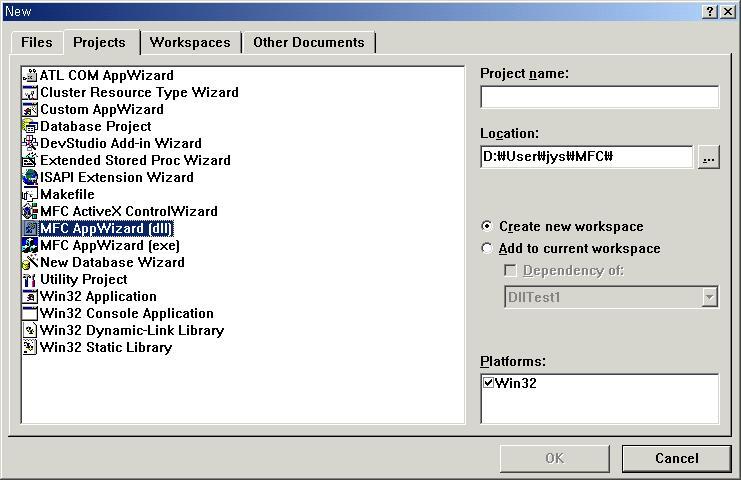Click the MFC ActiveX ControlWizard icon
Viewport: 741px width, 480px height.
click(30, 211)
